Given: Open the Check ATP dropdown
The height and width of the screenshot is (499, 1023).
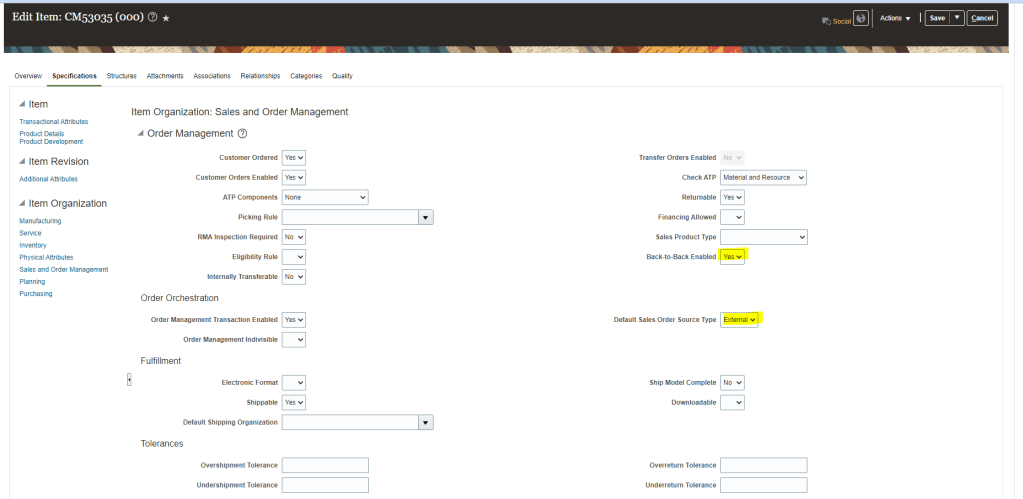Looking at the screenshot, I should (763, 177).
